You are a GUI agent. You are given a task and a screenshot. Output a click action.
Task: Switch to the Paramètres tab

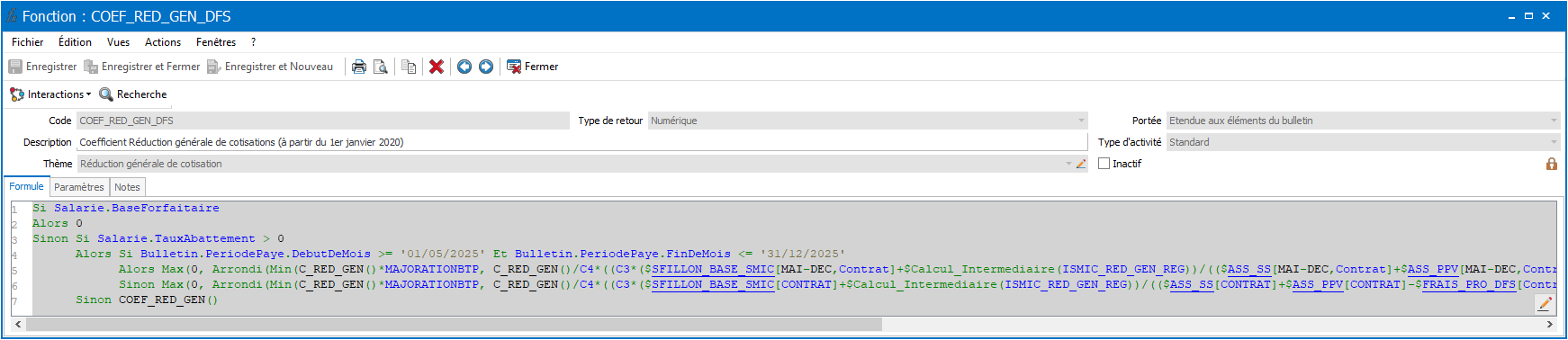coord(79,187)
